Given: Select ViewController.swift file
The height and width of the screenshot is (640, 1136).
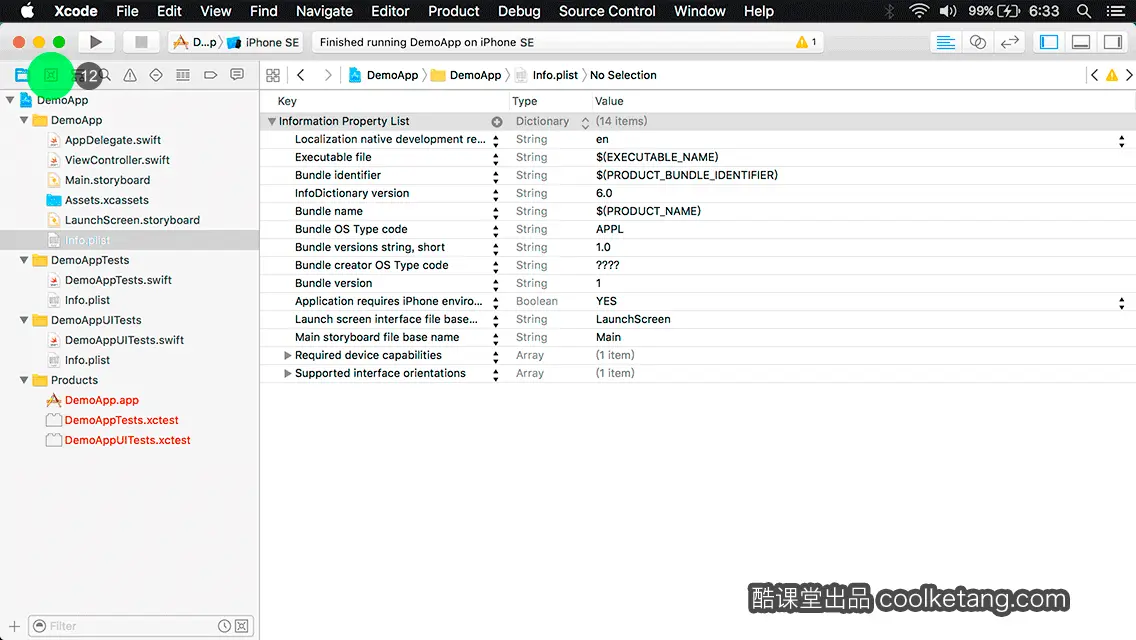Looking at the screenshot, I should pos(117,159).
